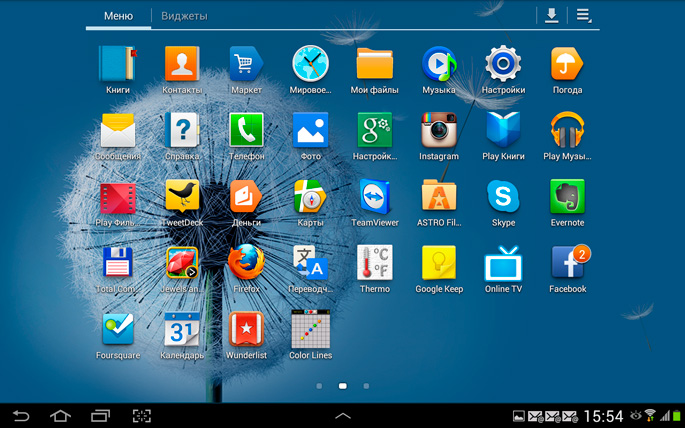685x428 pixels.
Task: Tap the screenshot capture button
Action: point(142,416)
